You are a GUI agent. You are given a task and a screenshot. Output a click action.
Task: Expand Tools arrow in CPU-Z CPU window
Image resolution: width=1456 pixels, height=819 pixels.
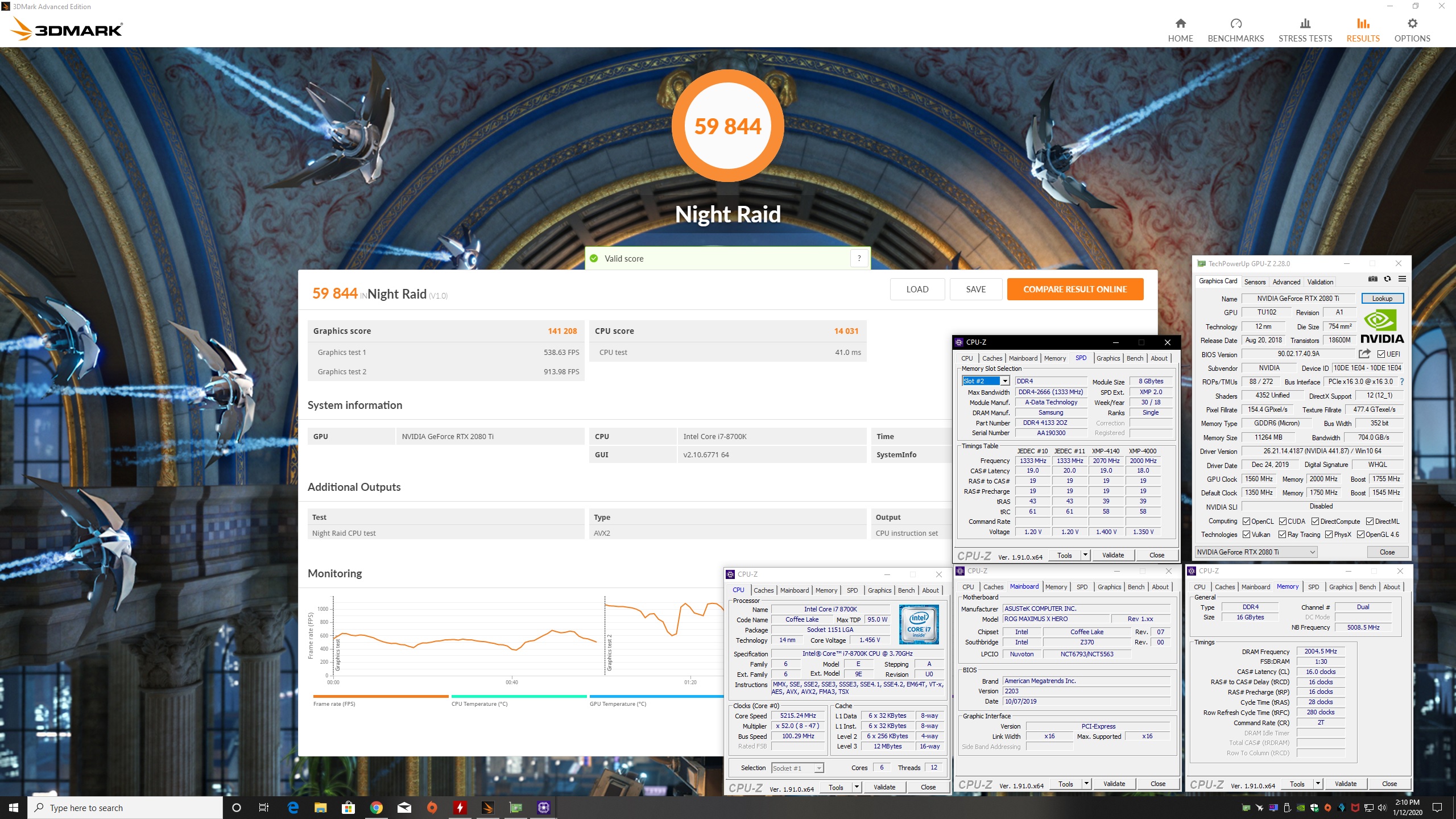pos(857,787)
